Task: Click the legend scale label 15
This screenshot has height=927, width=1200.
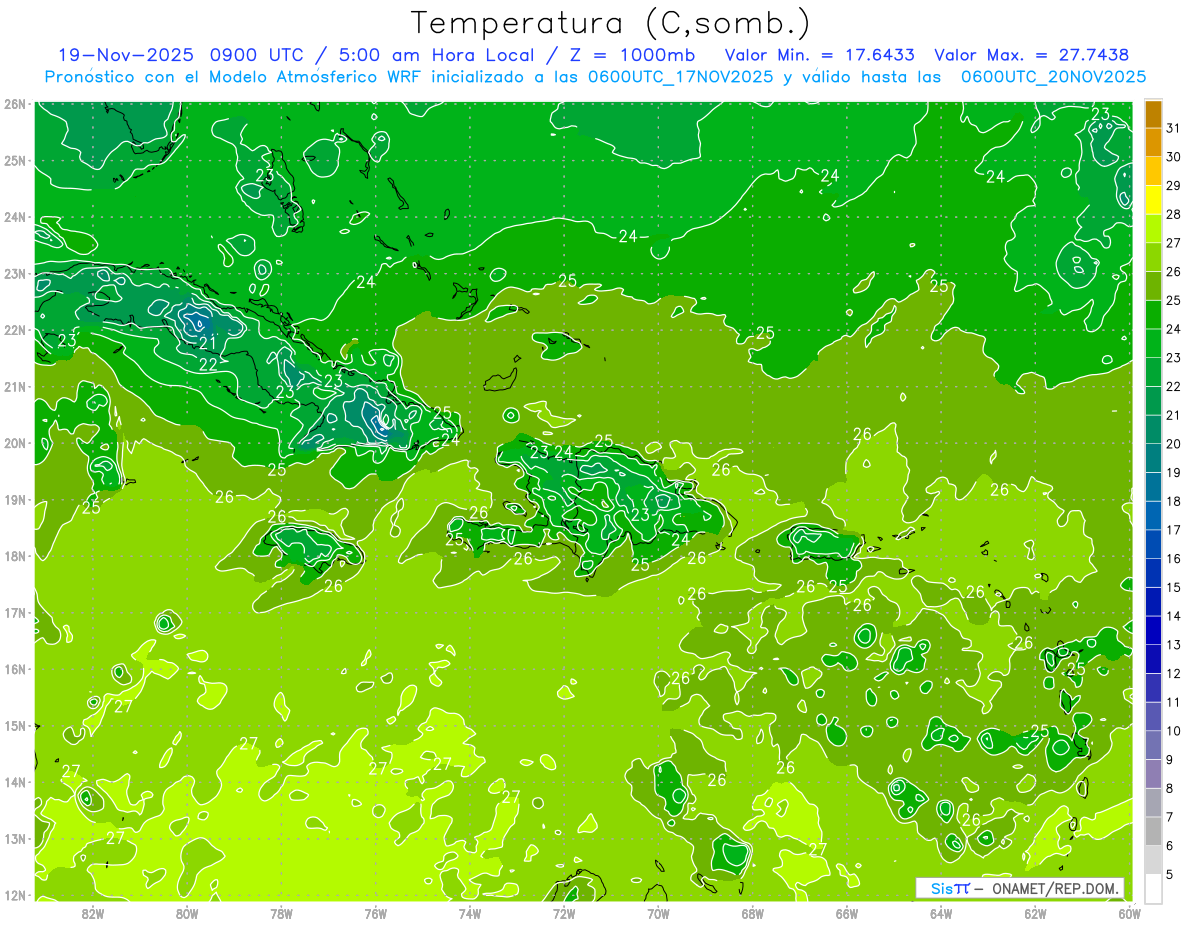Action: click(x=1174, y=588)
